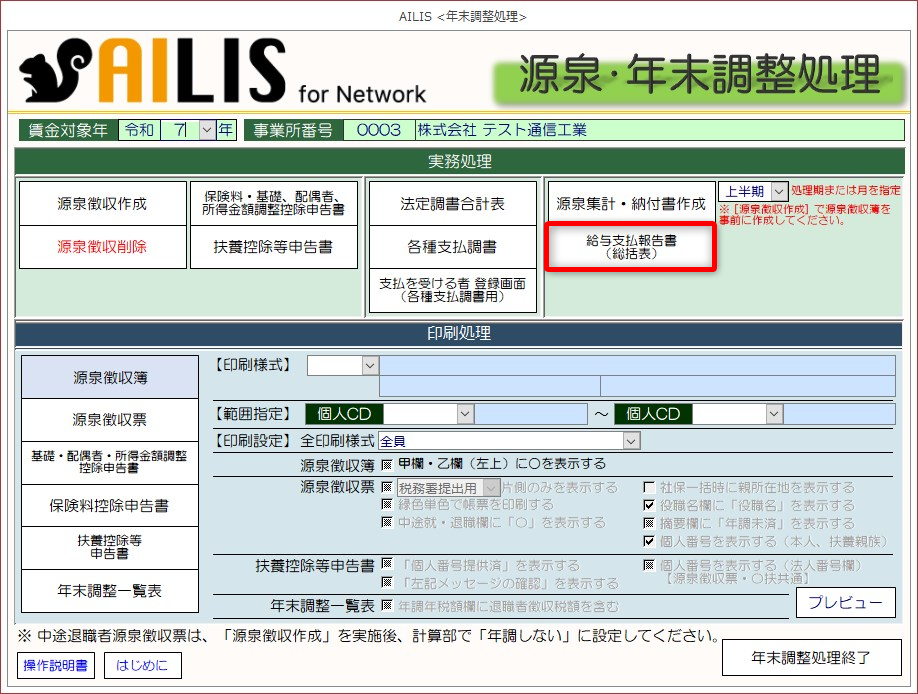The width and height of the screenshot is (918, 694).
Task: Uncheck 役職名欄に「役職名」を表示する
Action: pos(649,505)
